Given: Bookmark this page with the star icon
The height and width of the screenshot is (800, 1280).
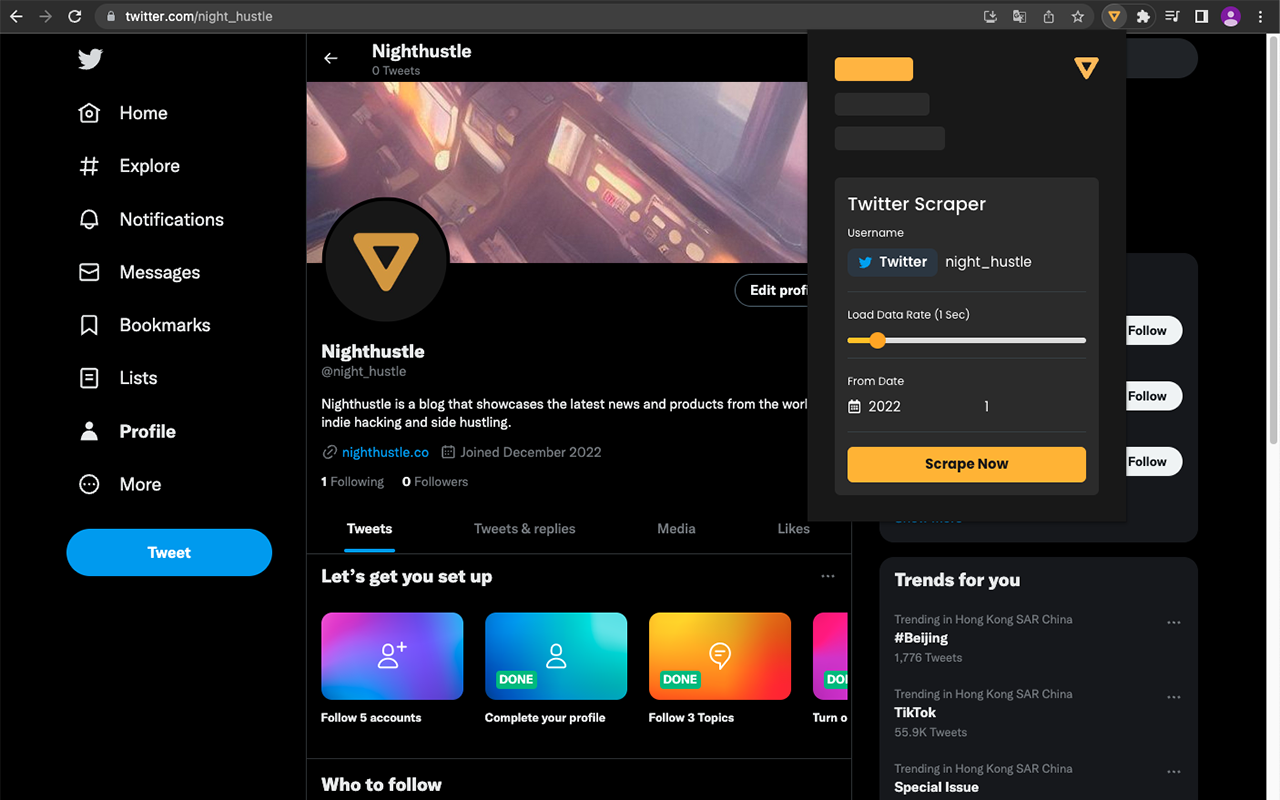Looking at the screenshot, I should tap(1077, 16).
